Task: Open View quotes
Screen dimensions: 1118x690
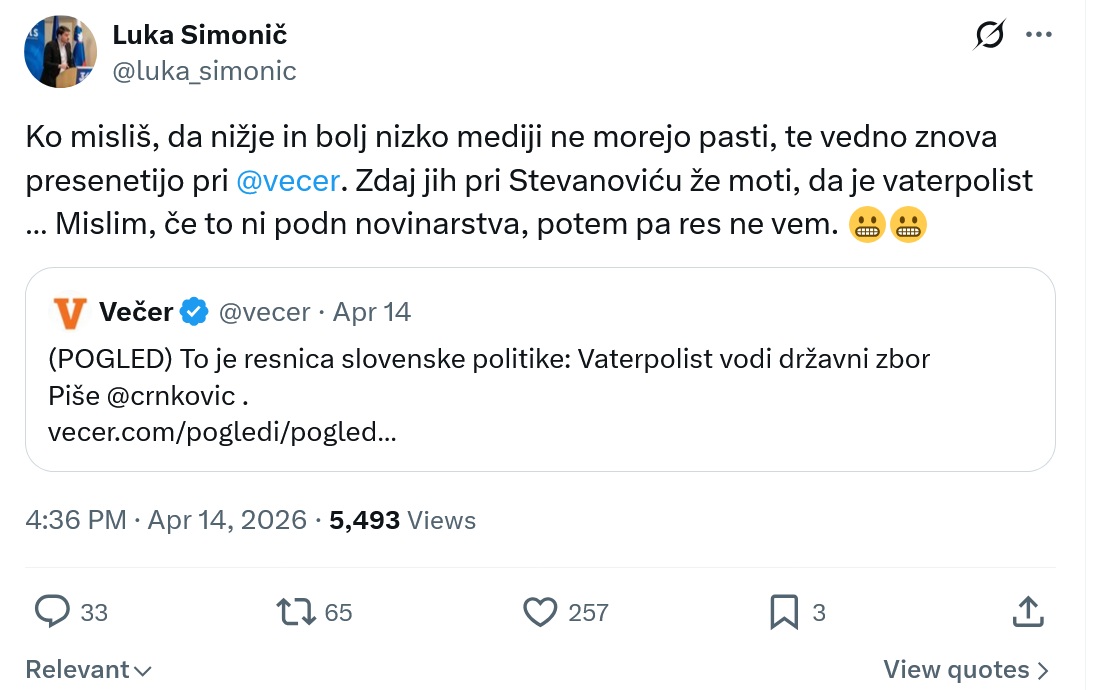Action: (x=966, y=669)
